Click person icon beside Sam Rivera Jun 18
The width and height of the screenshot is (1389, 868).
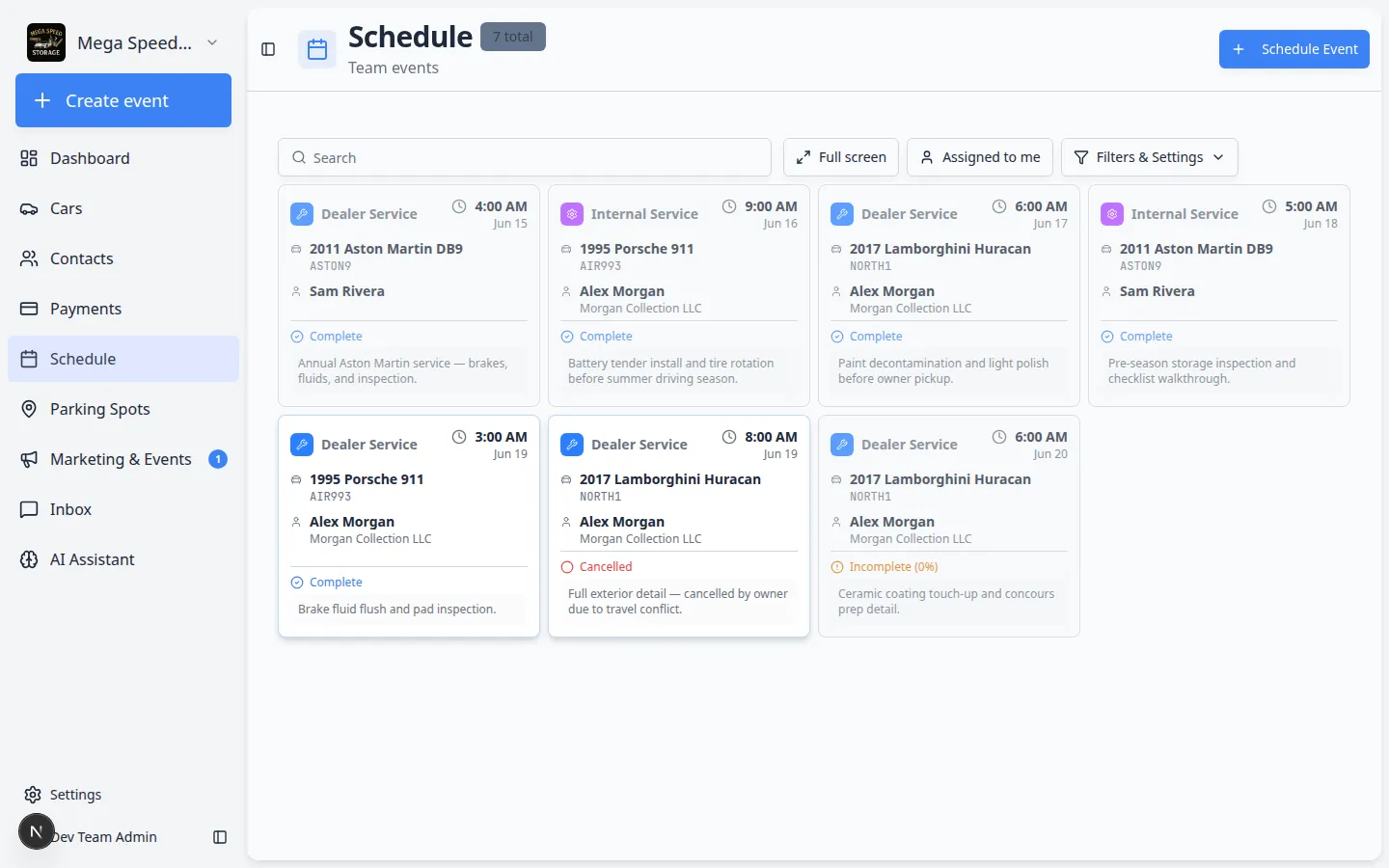(x=1106, y=291)
